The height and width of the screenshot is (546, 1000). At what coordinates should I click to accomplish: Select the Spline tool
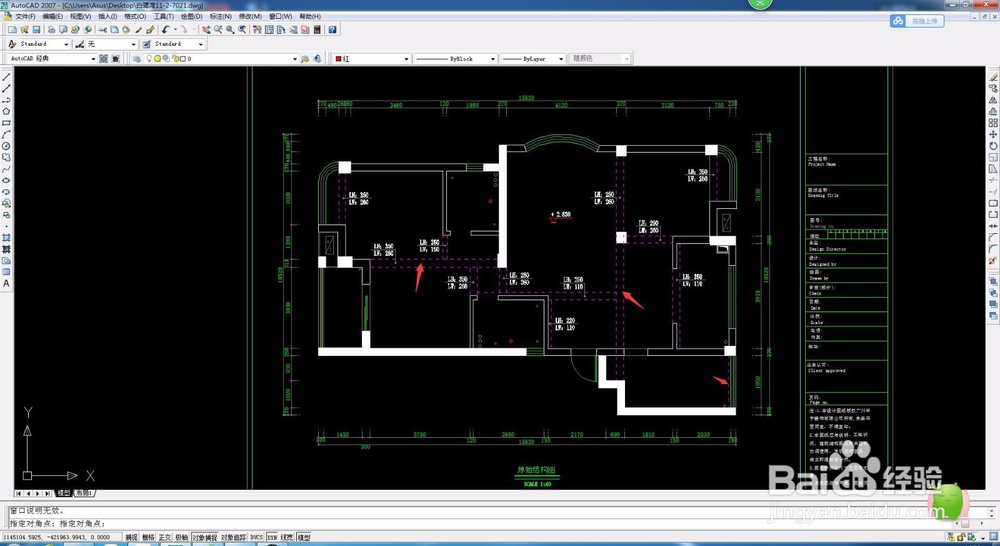6,169
